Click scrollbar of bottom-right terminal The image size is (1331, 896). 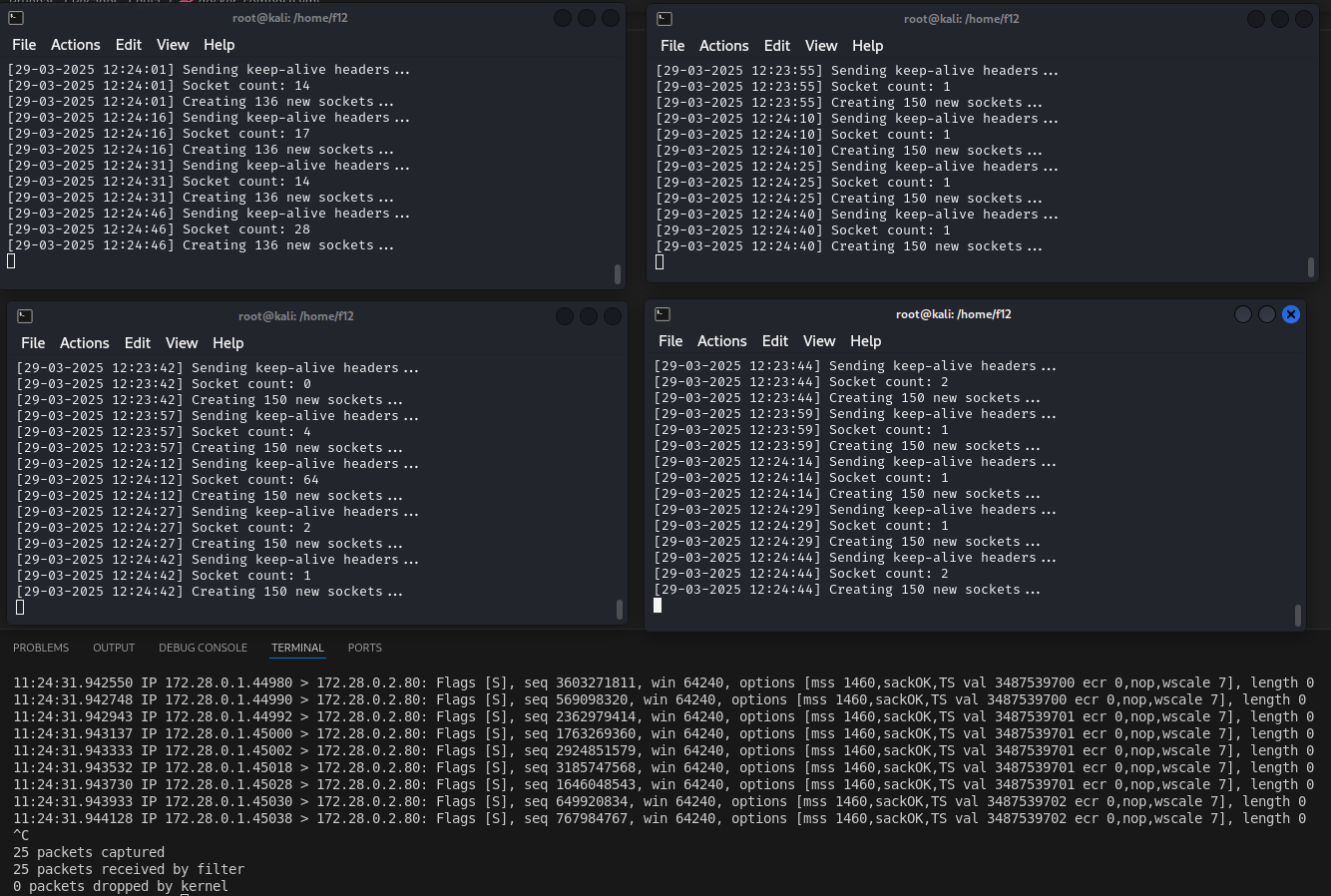(x=1298, y=616)
